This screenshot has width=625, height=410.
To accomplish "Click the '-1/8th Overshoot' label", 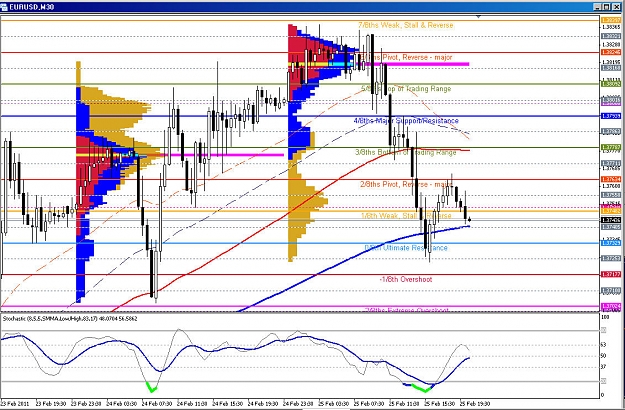I will pyautogui.click(x=405, y=279).
